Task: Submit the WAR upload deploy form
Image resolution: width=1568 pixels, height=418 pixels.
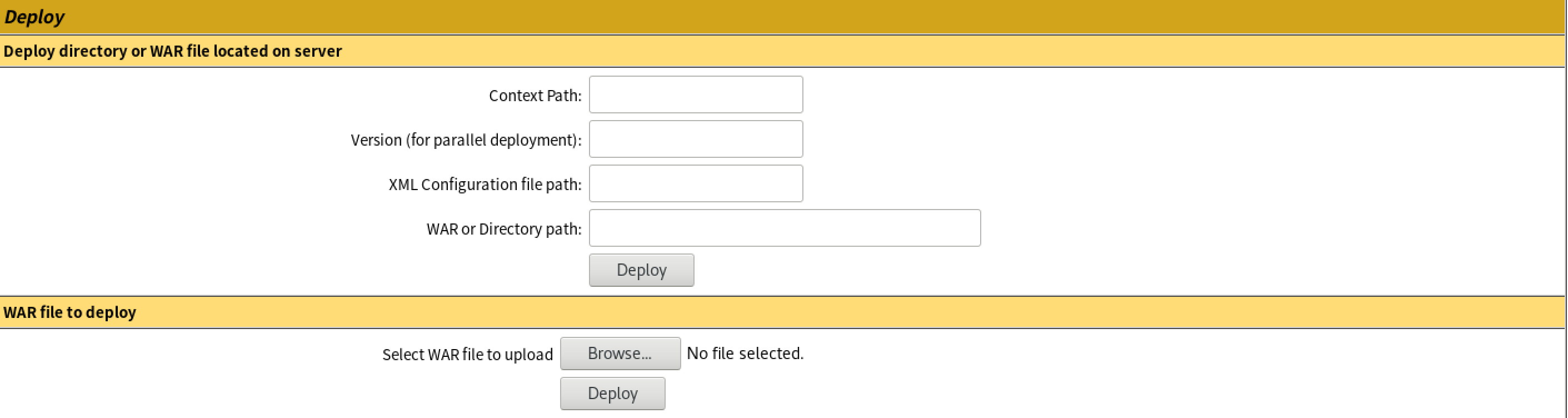Action: point(612,394)
